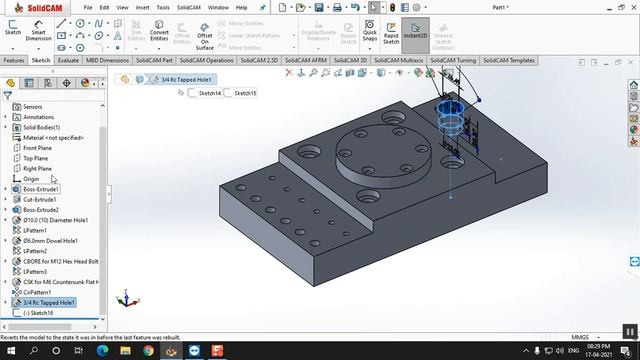Open the ConfigurationManager tab icon
The height and width of the screenshot is (360, 640).
(x=48, y=83)
